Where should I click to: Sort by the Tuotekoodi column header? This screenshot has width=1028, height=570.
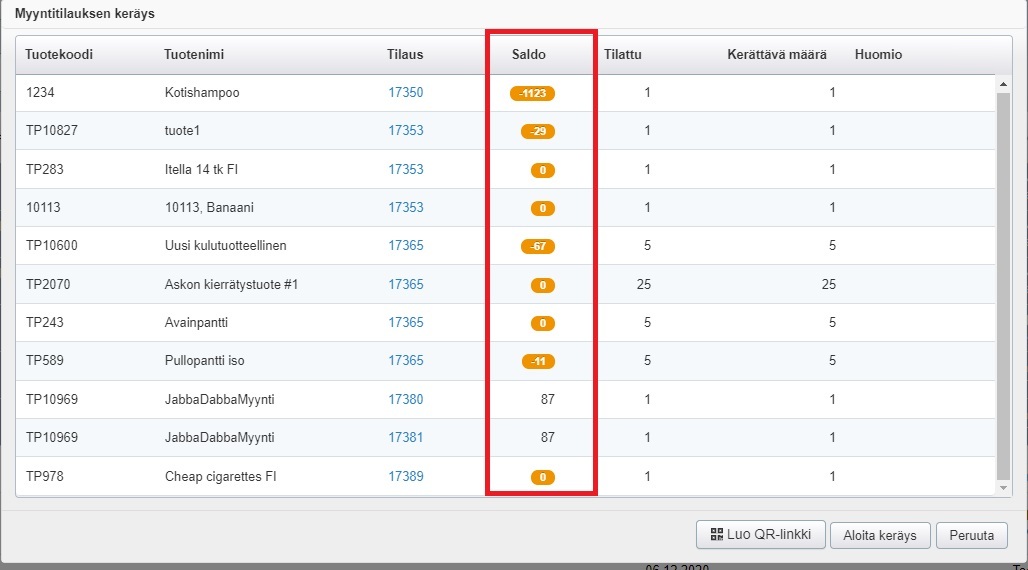[59, 55]
